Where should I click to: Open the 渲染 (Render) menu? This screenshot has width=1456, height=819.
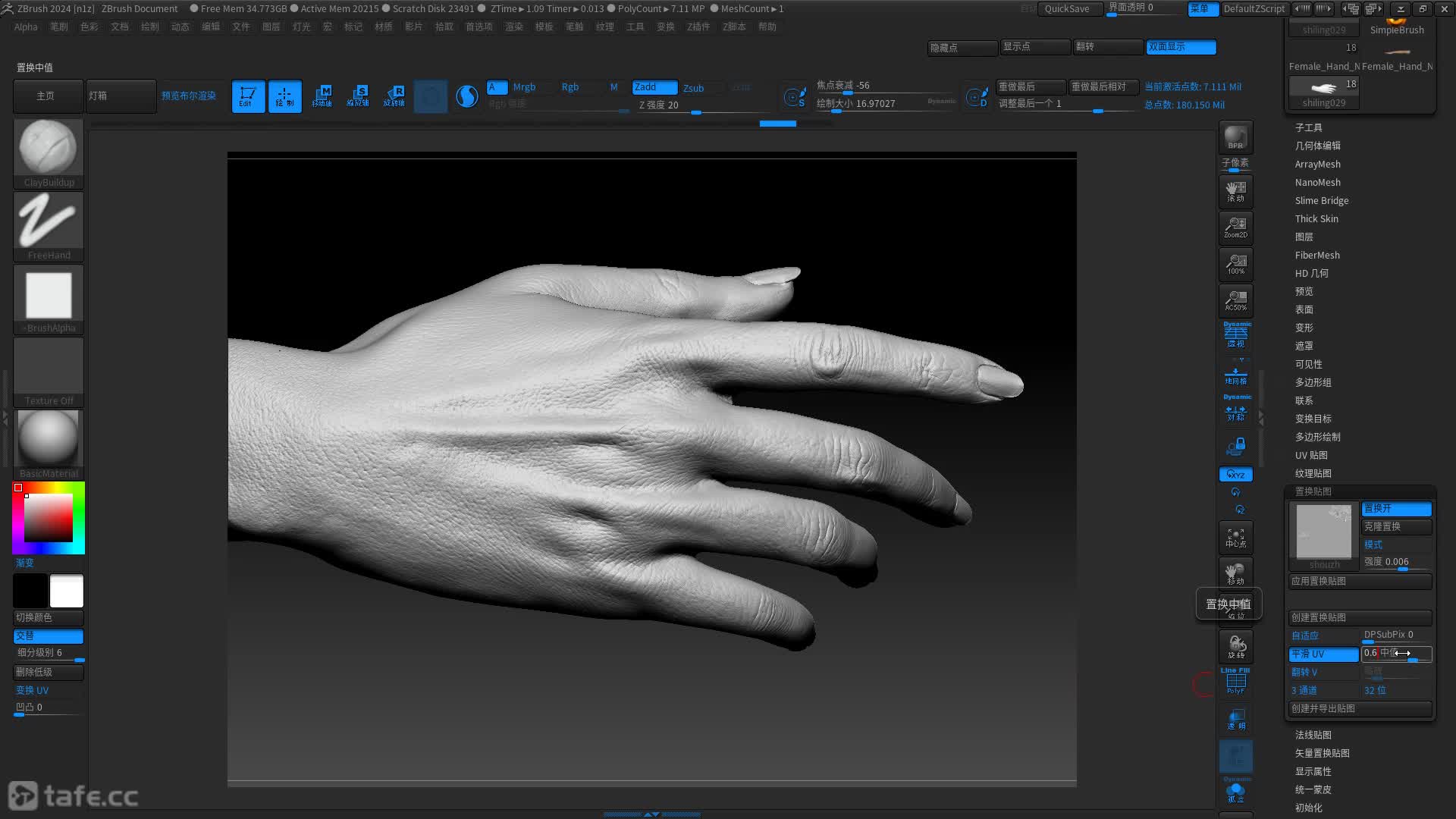514,27
